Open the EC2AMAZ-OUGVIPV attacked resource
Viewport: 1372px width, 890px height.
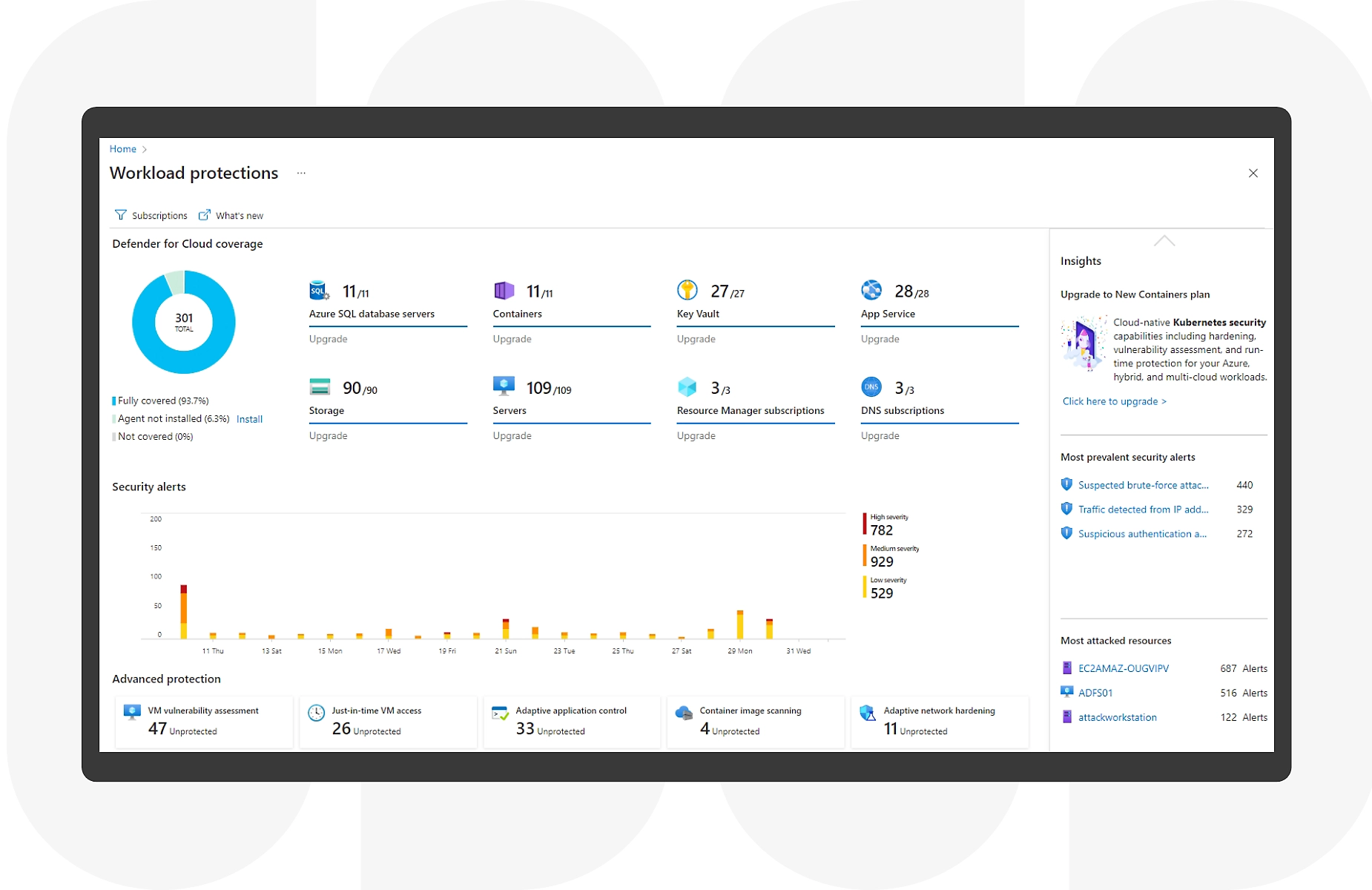point(1123,668)
